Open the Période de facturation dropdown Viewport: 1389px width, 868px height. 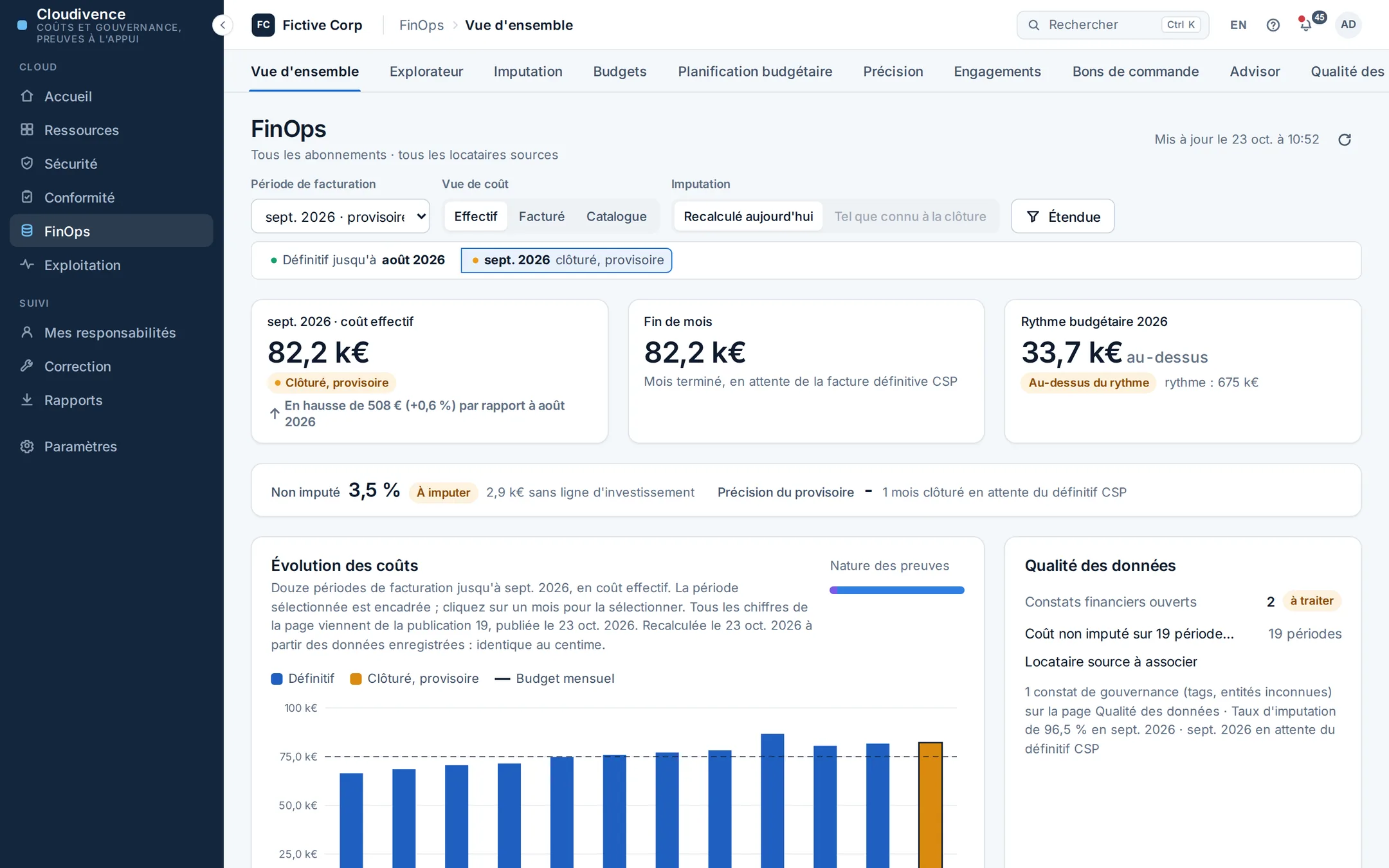click(x=340, y=217)
